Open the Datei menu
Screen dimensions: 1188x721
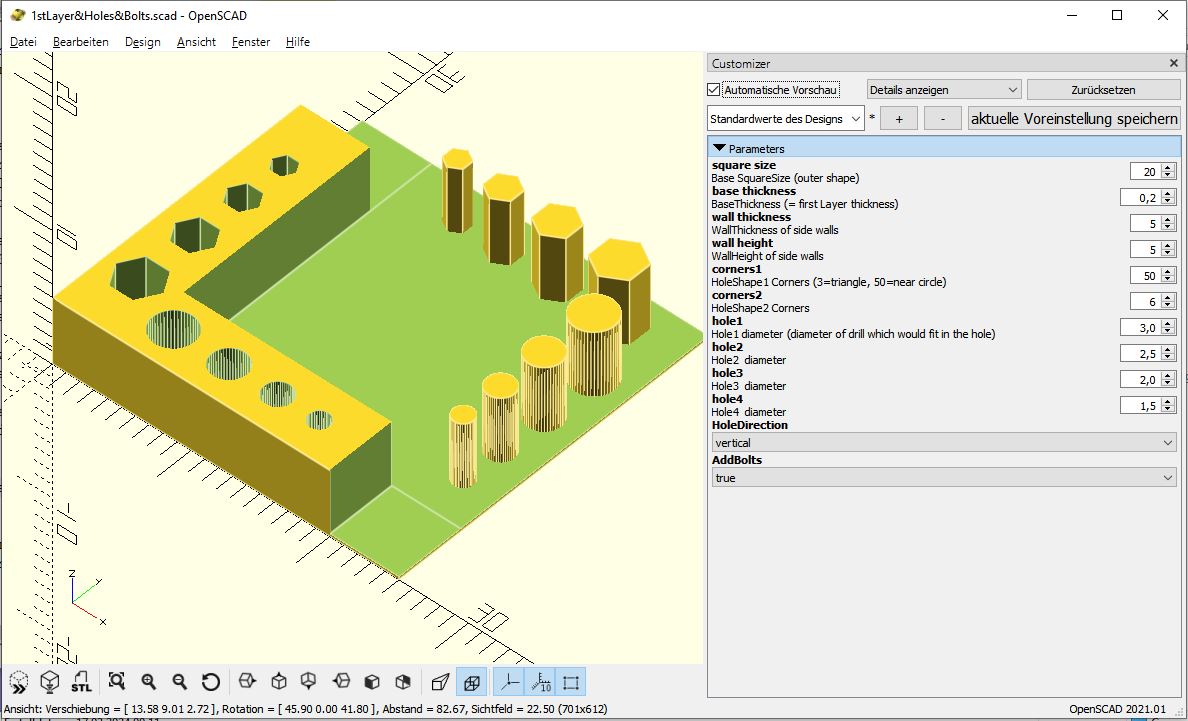[23, 42]
